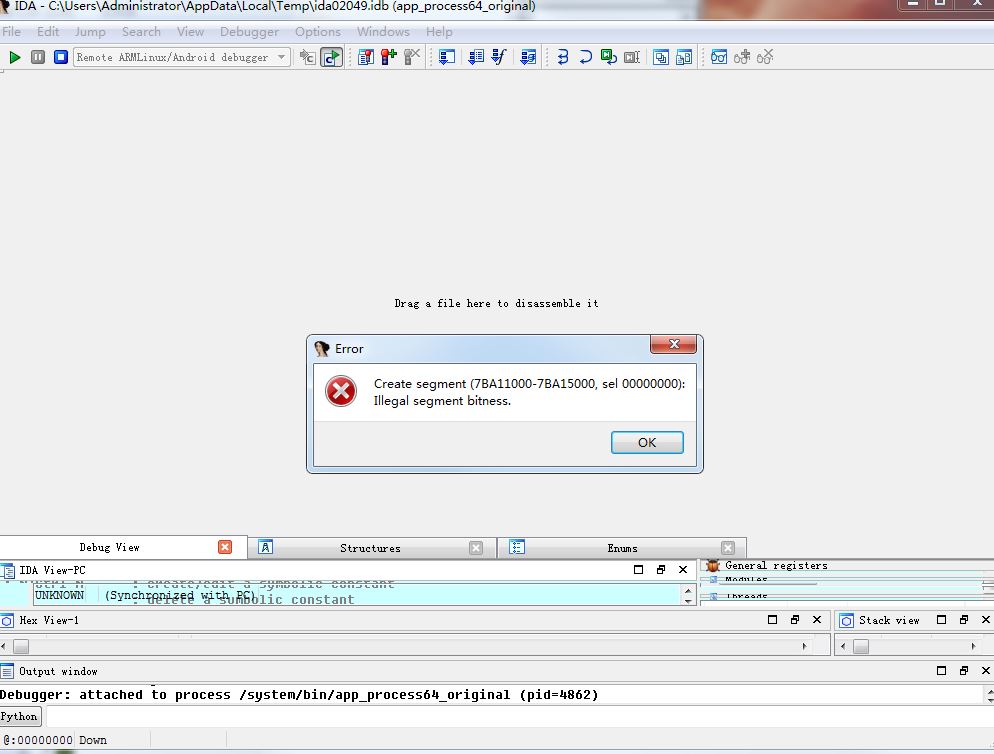
Task: Open the File menu
Action: pos(11,32)
